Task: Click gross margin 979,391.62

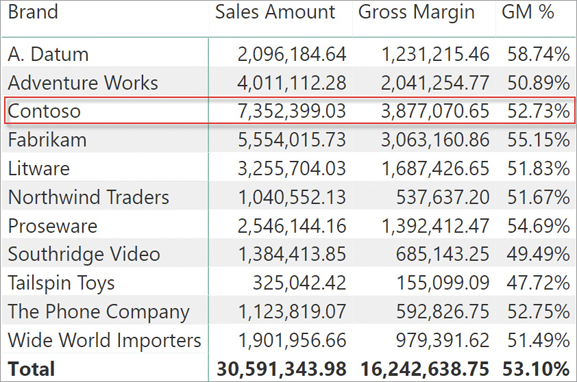Action: click(443, 340)
